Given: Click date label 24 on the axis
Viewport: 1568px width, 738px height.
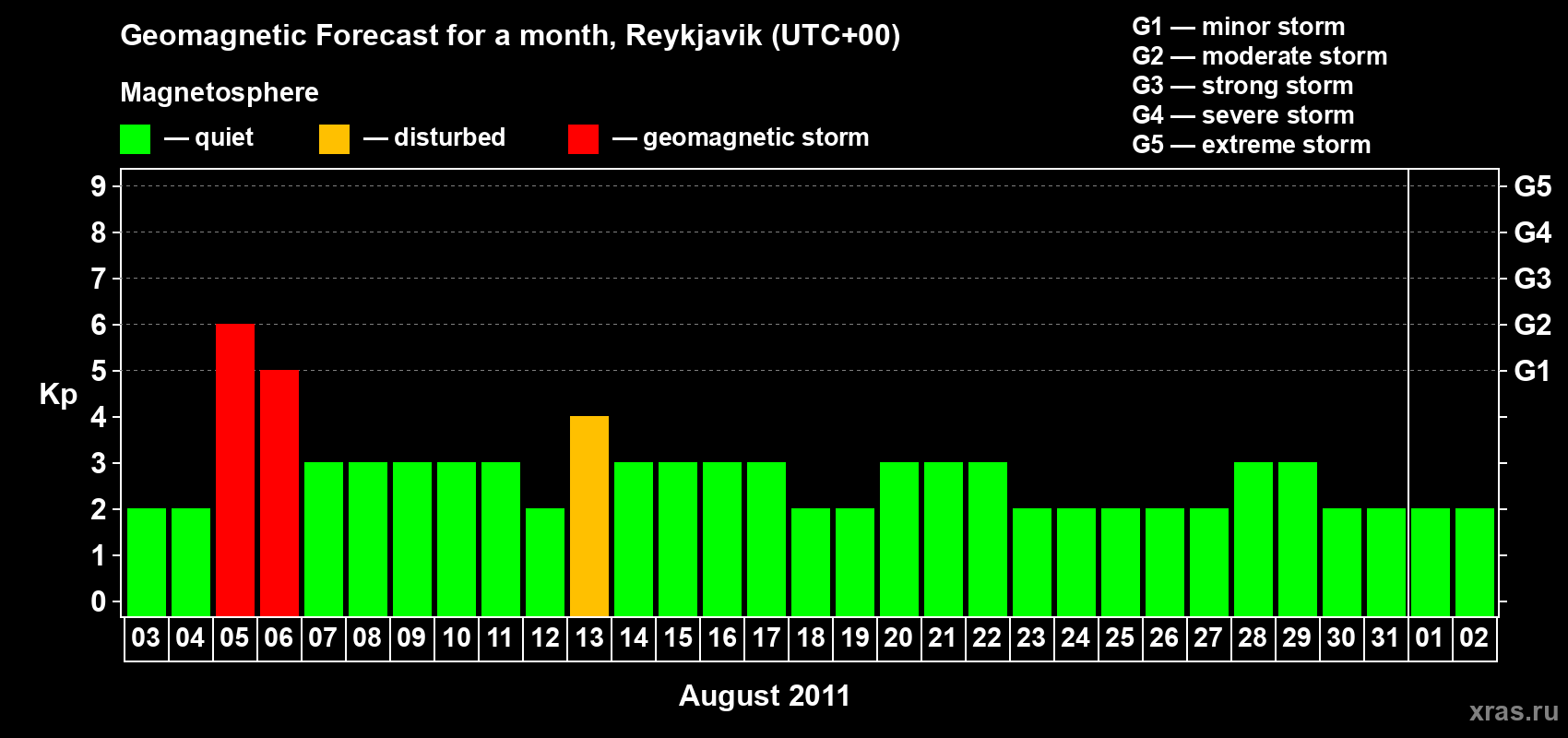Looking at the screenshot, I should (x=1075, y=637).
